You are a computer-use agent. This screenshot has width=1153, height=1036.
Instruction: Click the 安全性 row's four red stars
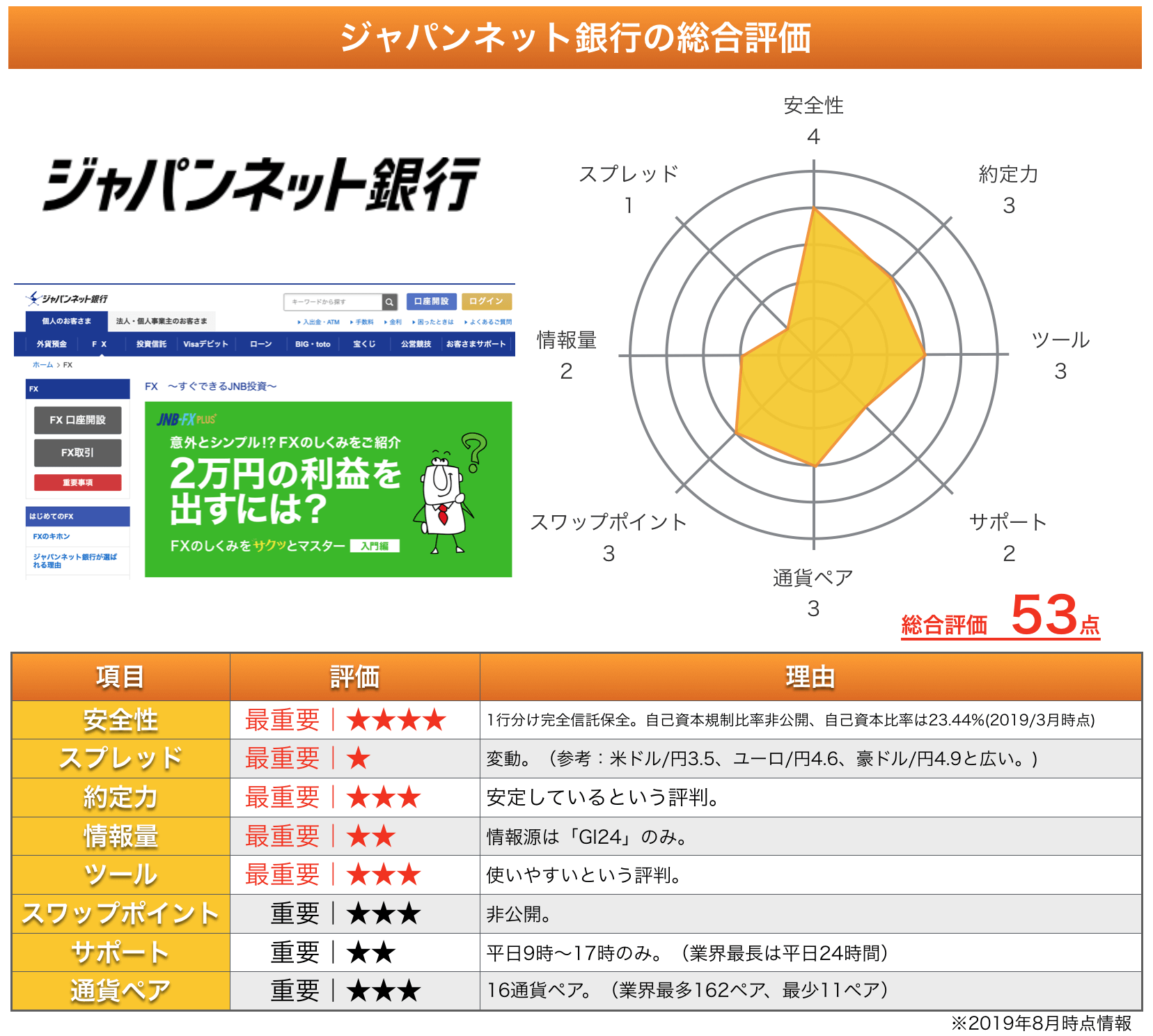(396, 720)
